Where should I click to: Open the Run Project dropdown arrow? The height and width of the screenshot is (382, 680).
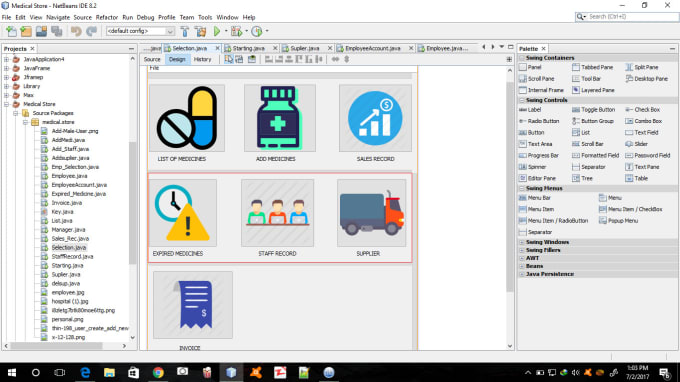[x=226, y=31]
